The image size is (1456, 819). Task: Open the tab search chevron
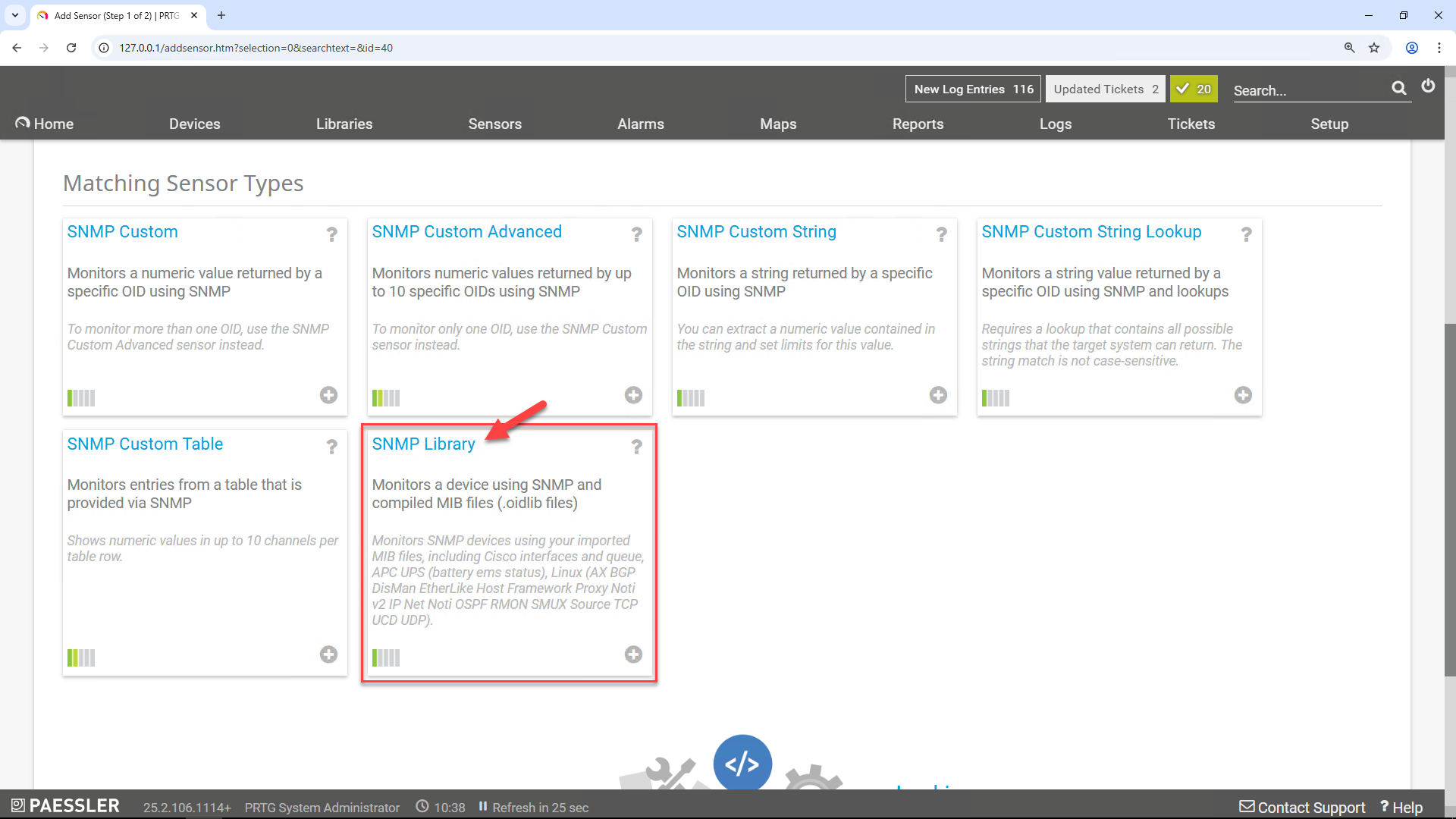(14, 15)
